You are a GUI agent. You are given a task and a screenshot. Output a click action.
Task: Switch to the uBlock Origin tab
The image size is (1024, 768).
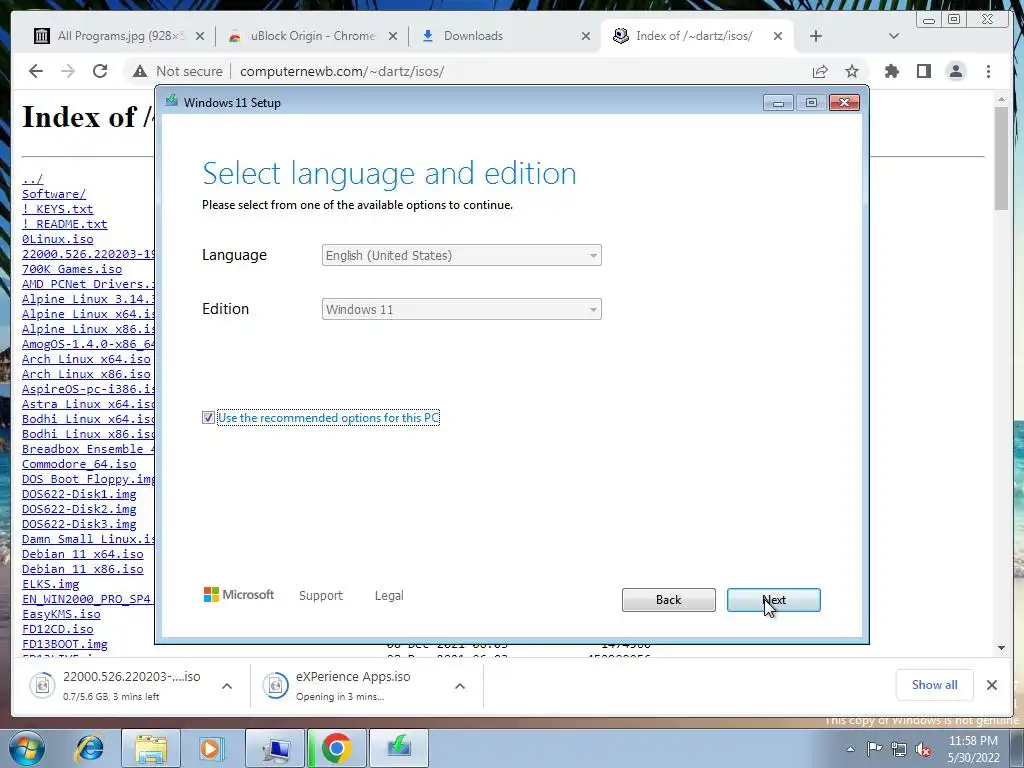coord(312,36)
